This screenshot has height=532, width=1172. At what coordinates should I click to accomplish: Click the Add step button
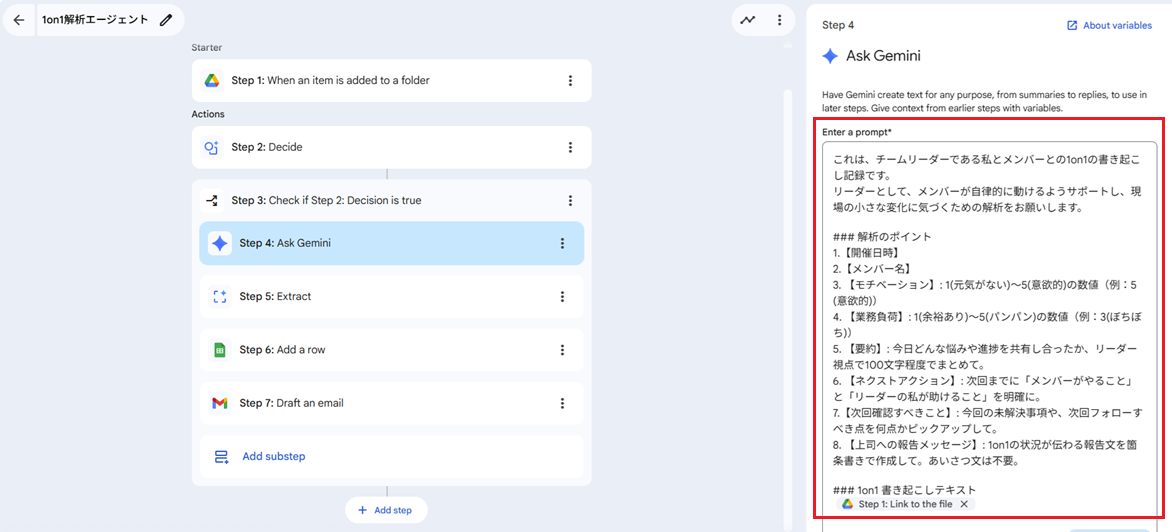tap(386, 510)
